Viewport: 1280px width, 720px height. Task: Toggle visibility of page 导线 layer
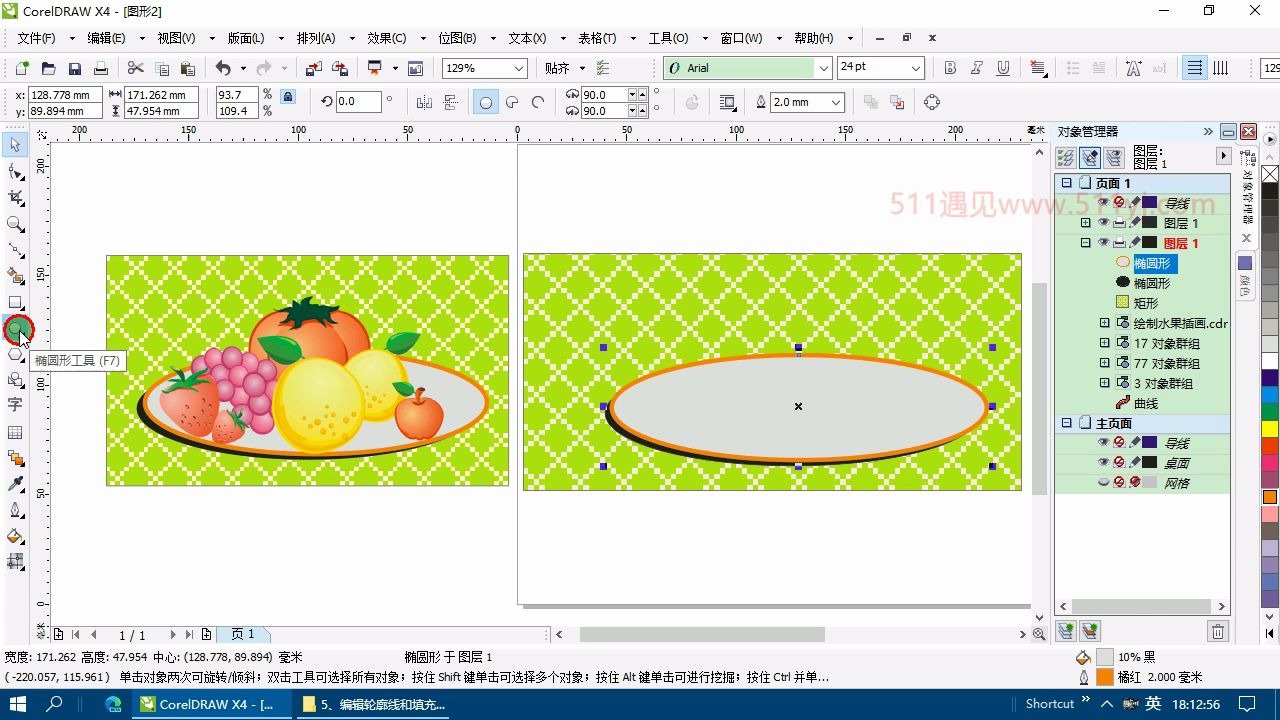point(1104,203)
